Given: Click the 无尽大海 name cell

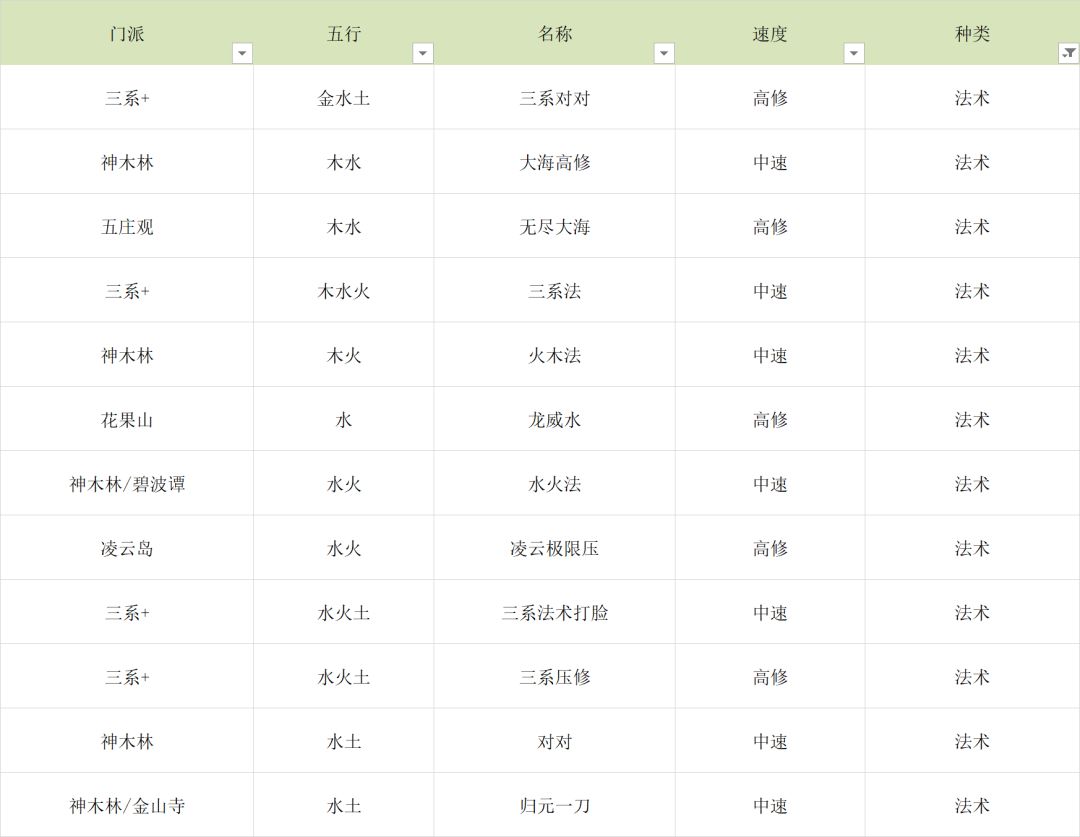Looking at the screenshot, I should 554,227.
